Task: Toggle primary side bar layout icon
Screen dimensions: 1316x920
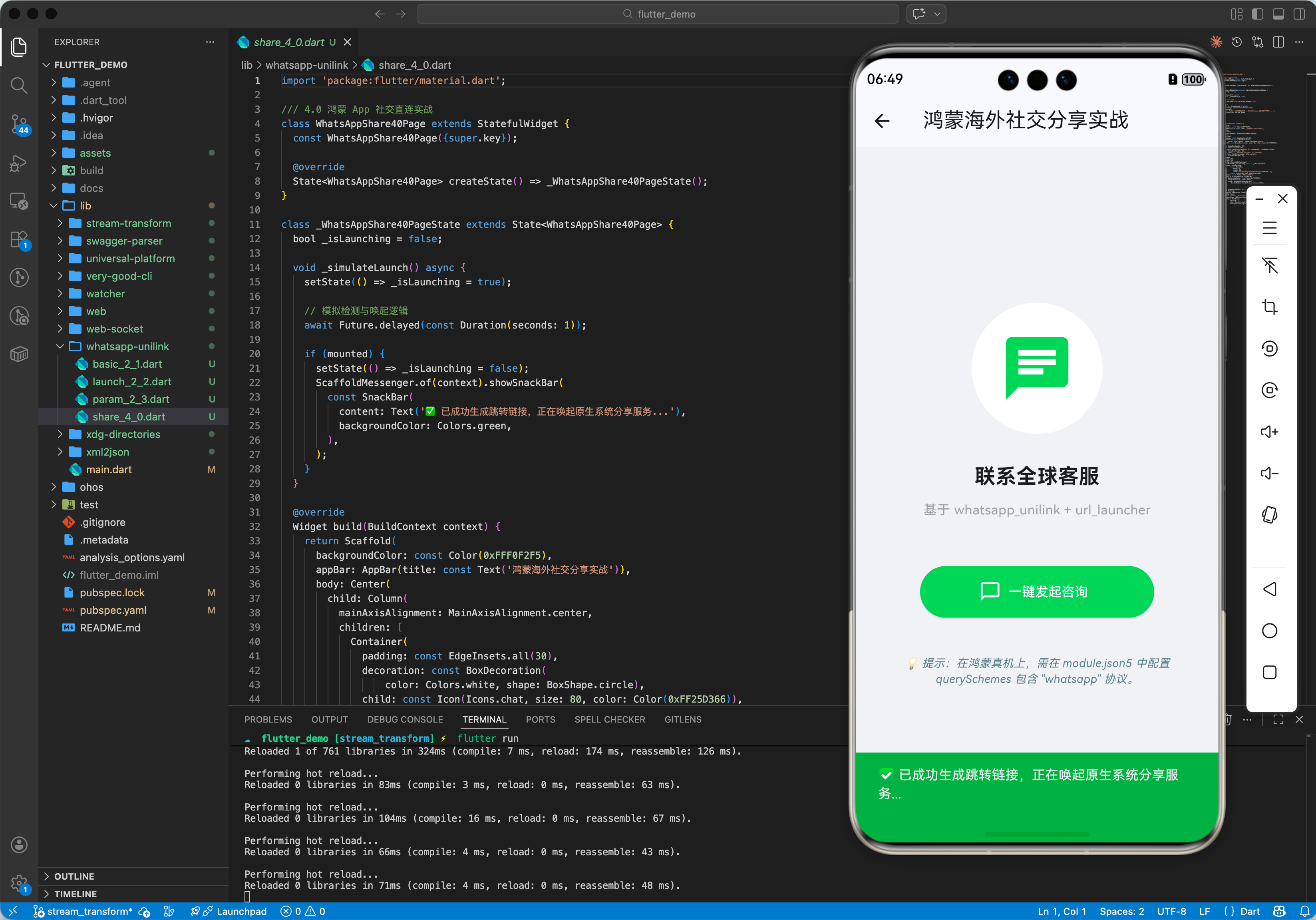Action: tap(1257, 14)
